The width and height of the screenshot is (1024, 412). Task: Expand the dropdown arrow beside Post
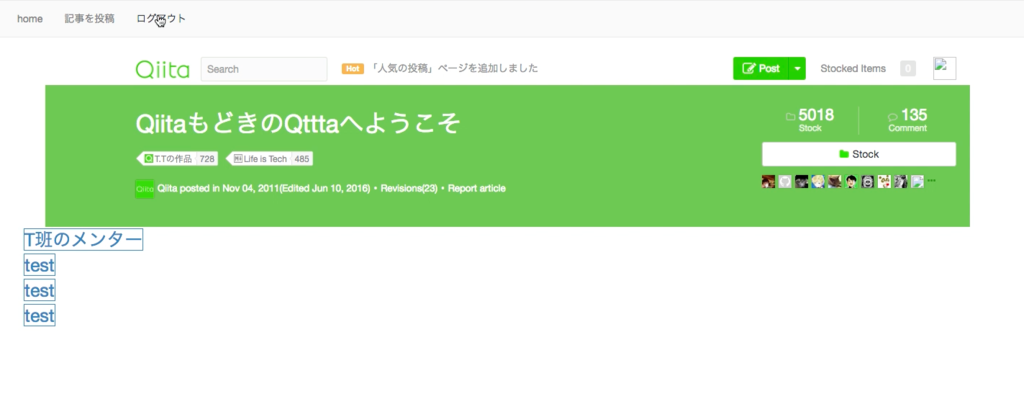click(797, 69)
